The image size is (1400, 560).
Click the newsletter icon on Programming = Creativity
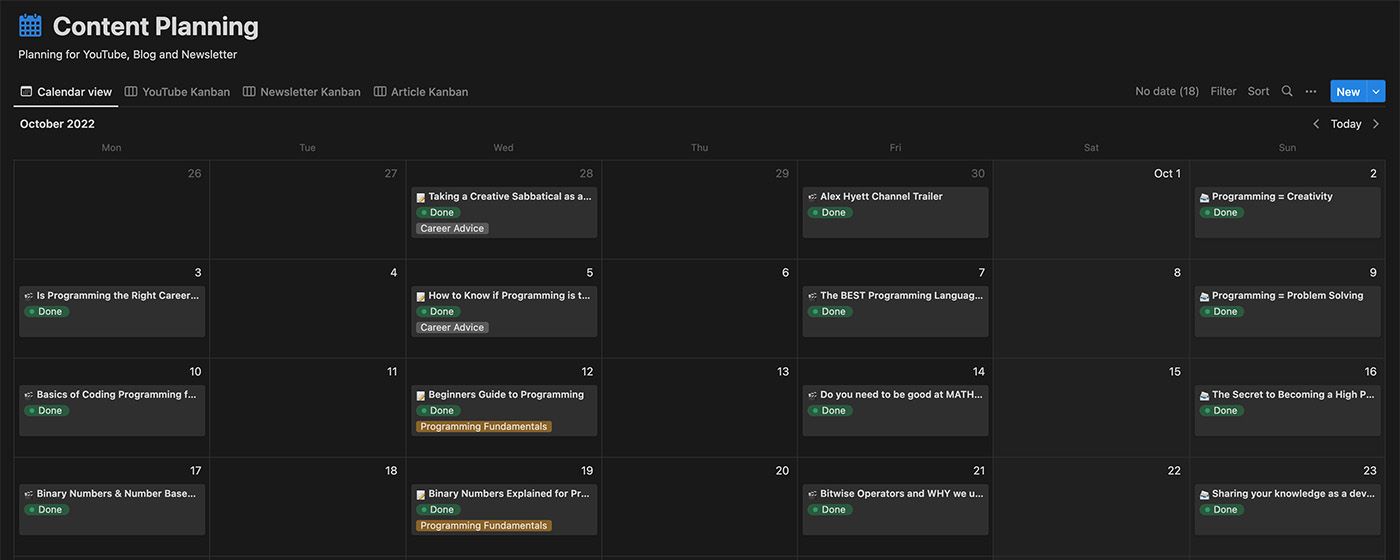point(1205,197)
